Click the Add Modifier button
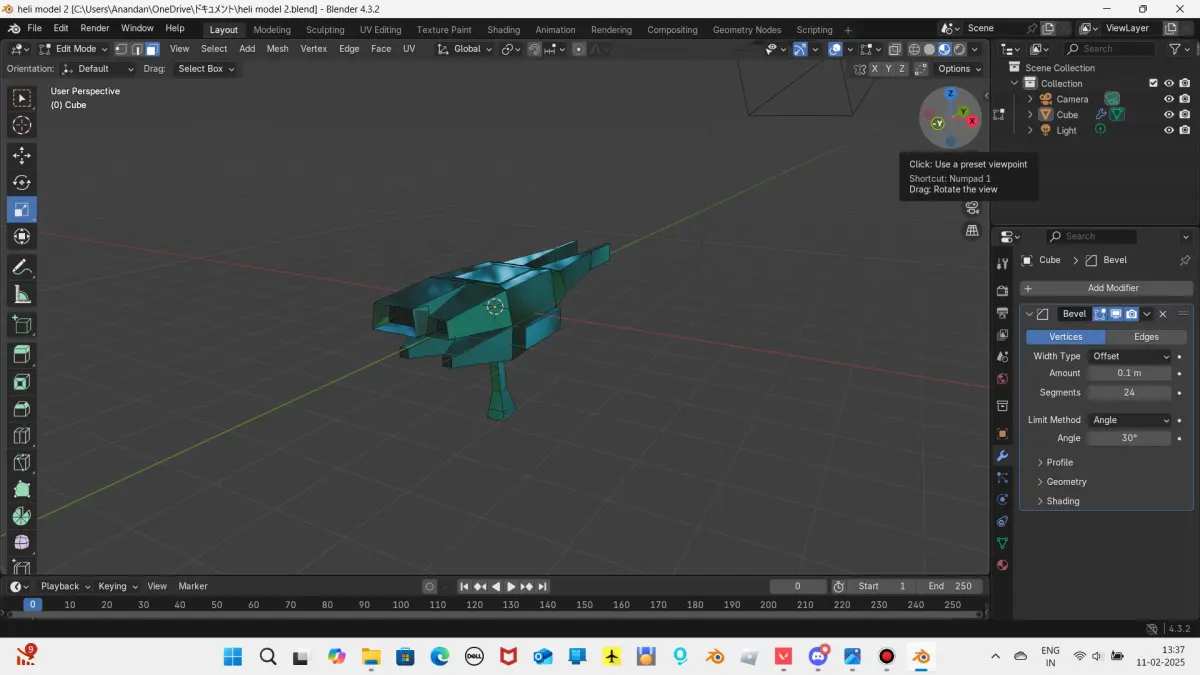 point(1106,288)
